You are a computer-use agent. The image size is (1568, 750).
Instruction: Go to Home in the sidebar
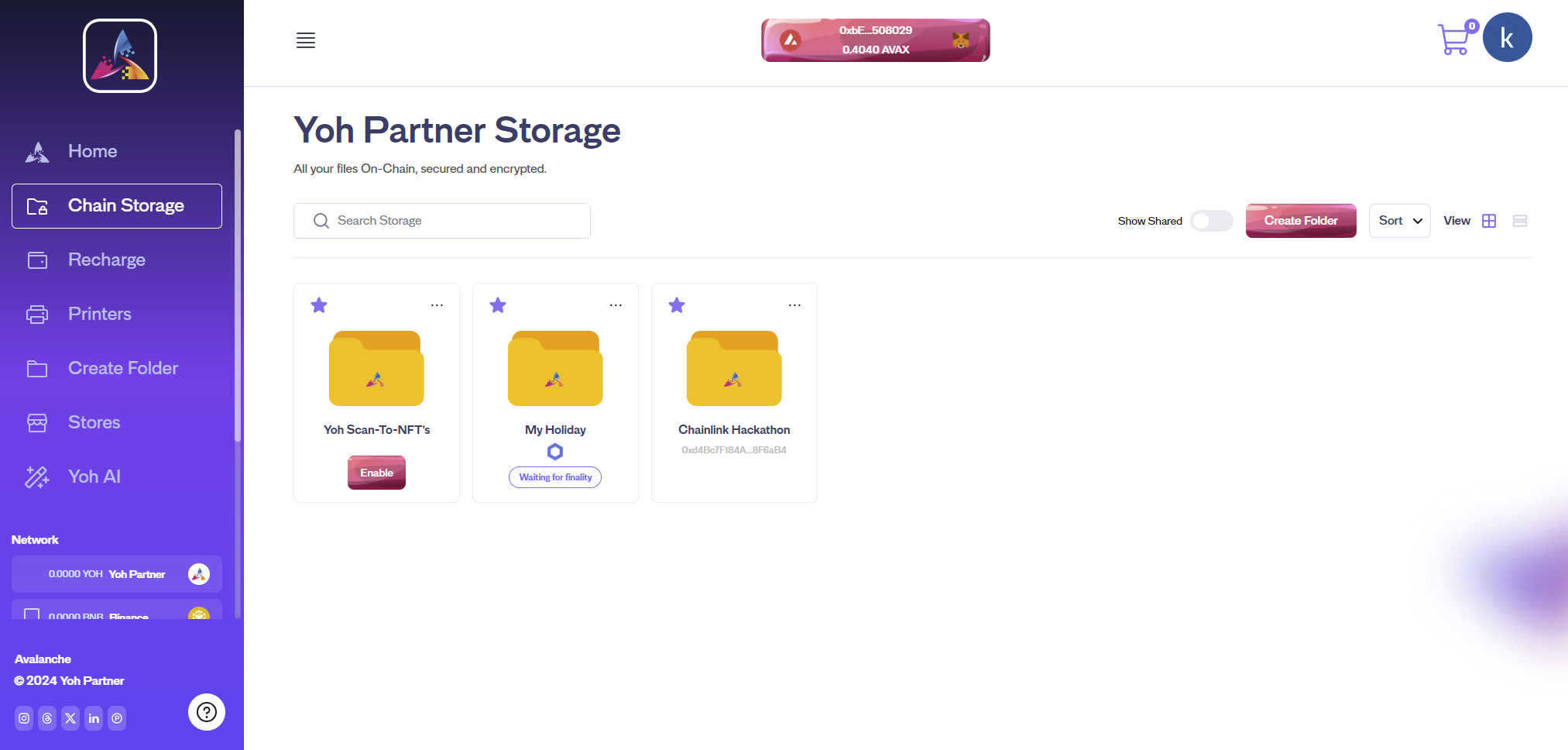[117, 151]
